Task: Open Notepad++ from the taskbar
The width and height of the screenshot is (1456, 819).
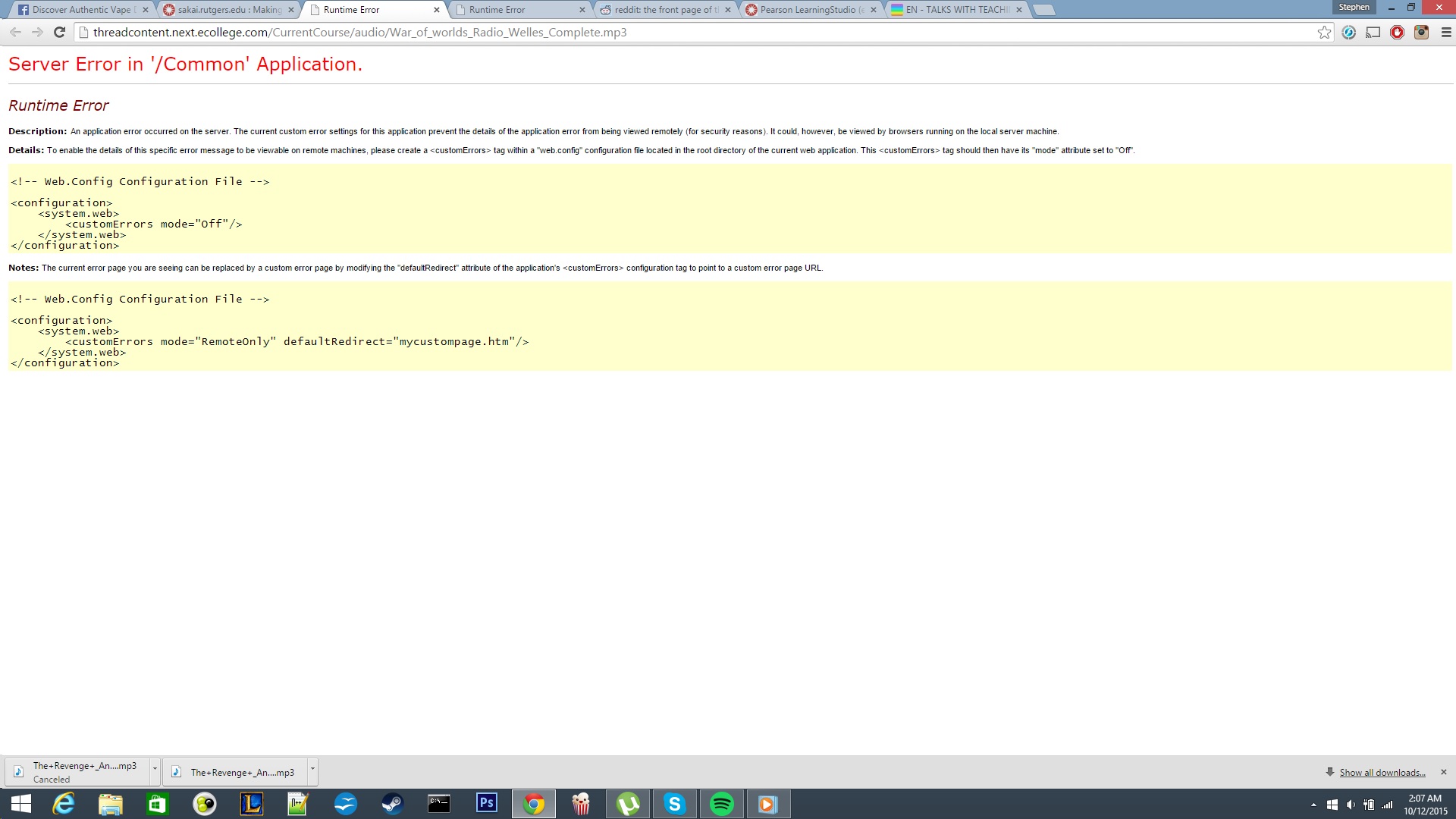Action: tap(299, 804)
